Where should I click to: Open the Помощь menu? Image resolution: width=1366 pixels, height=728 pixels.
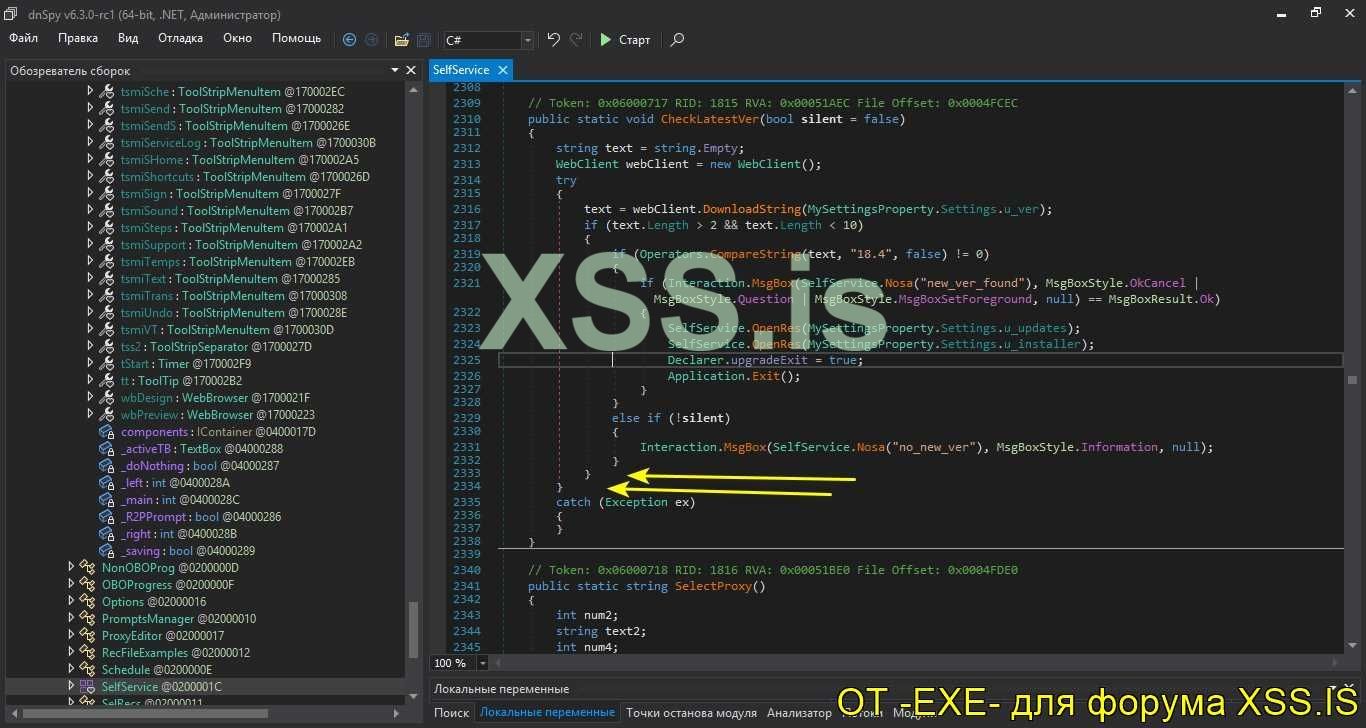coord(297,38)
